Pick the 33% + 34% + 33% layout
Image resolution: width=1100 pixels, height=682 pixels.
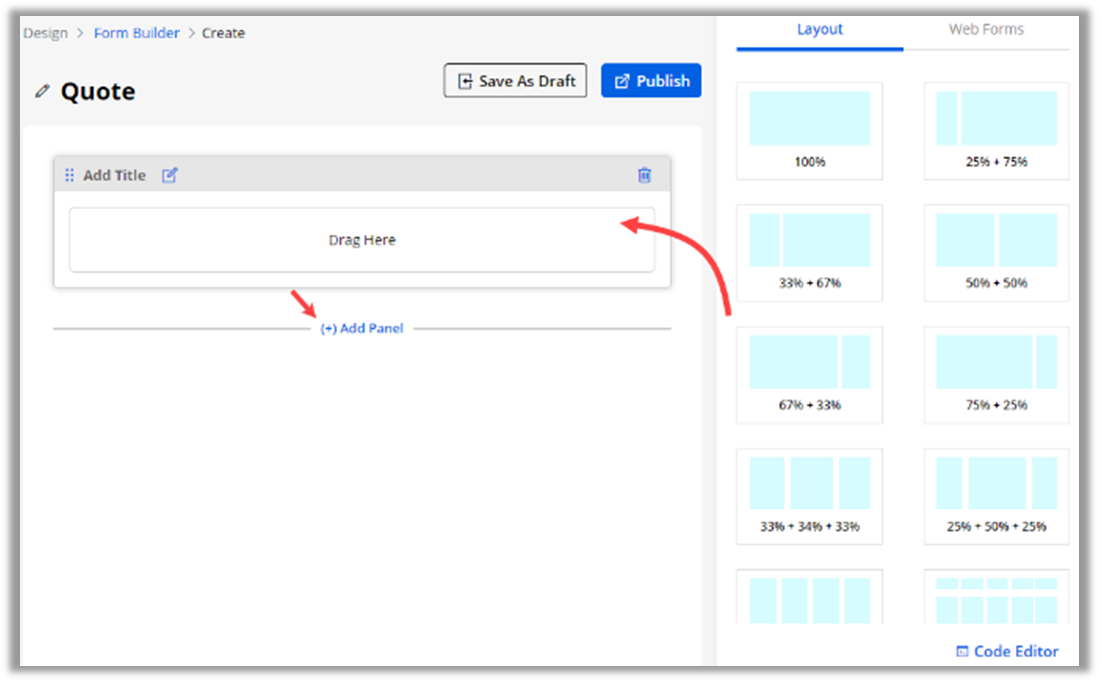coord(809,496)
